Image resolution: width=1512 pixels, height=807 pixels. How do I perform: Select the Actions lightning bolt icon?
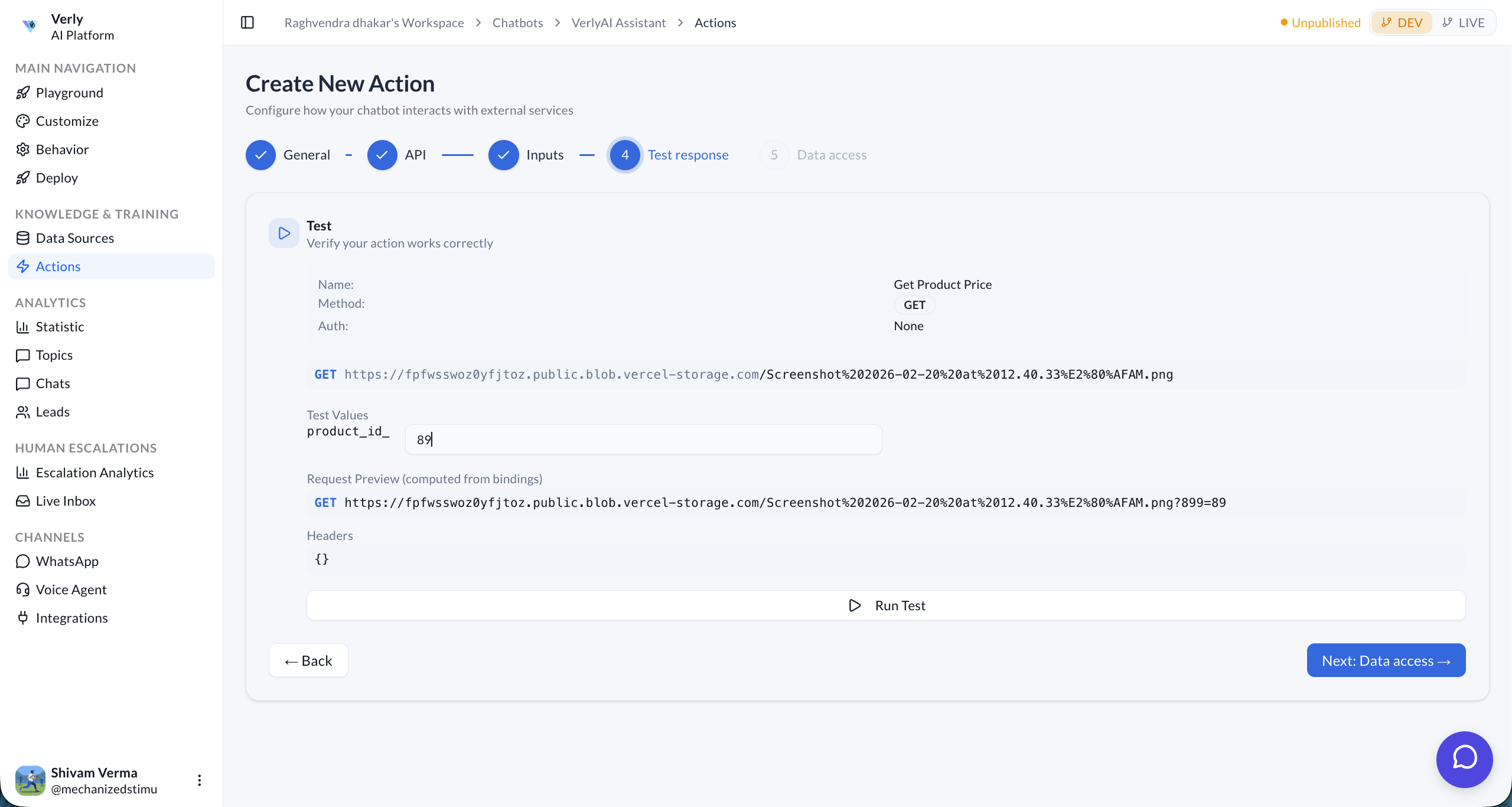[x=23, y=266]
